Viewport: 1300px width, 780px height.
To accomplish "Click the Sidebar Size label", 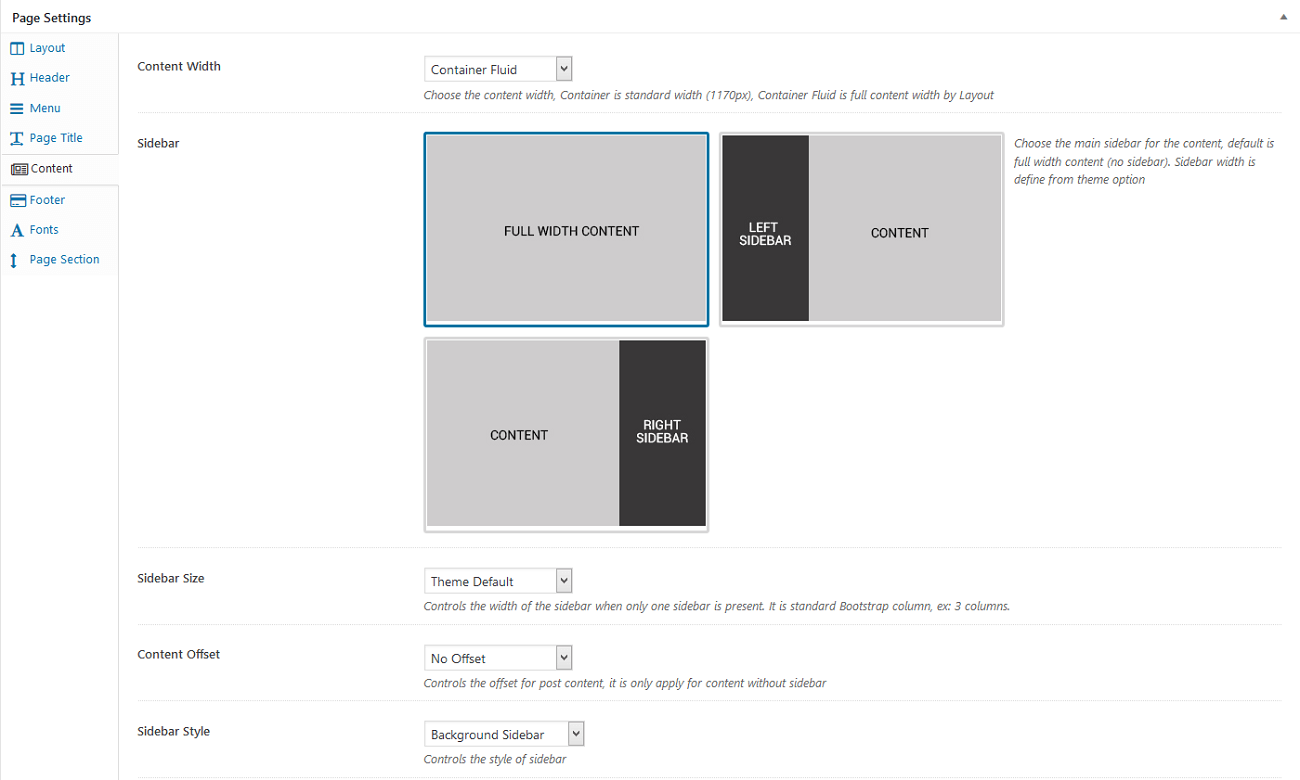I will (x=171, y=578).
